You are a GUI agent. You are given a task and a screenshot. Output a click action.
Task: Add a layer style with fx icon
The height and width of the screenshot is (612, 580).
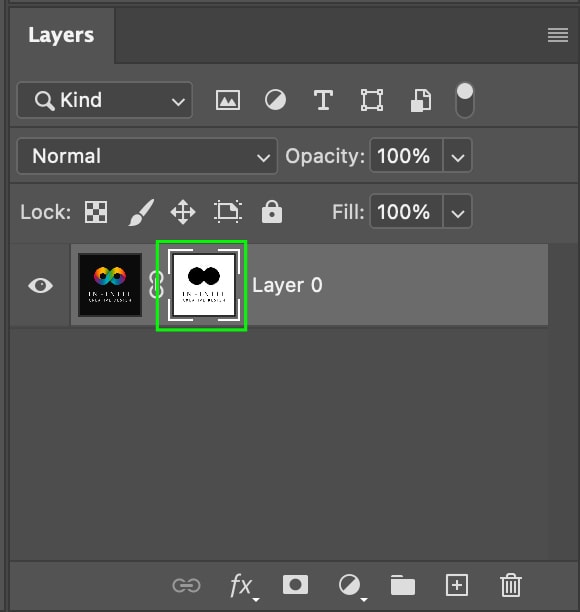pyautogui.click(x=242, y=586)
